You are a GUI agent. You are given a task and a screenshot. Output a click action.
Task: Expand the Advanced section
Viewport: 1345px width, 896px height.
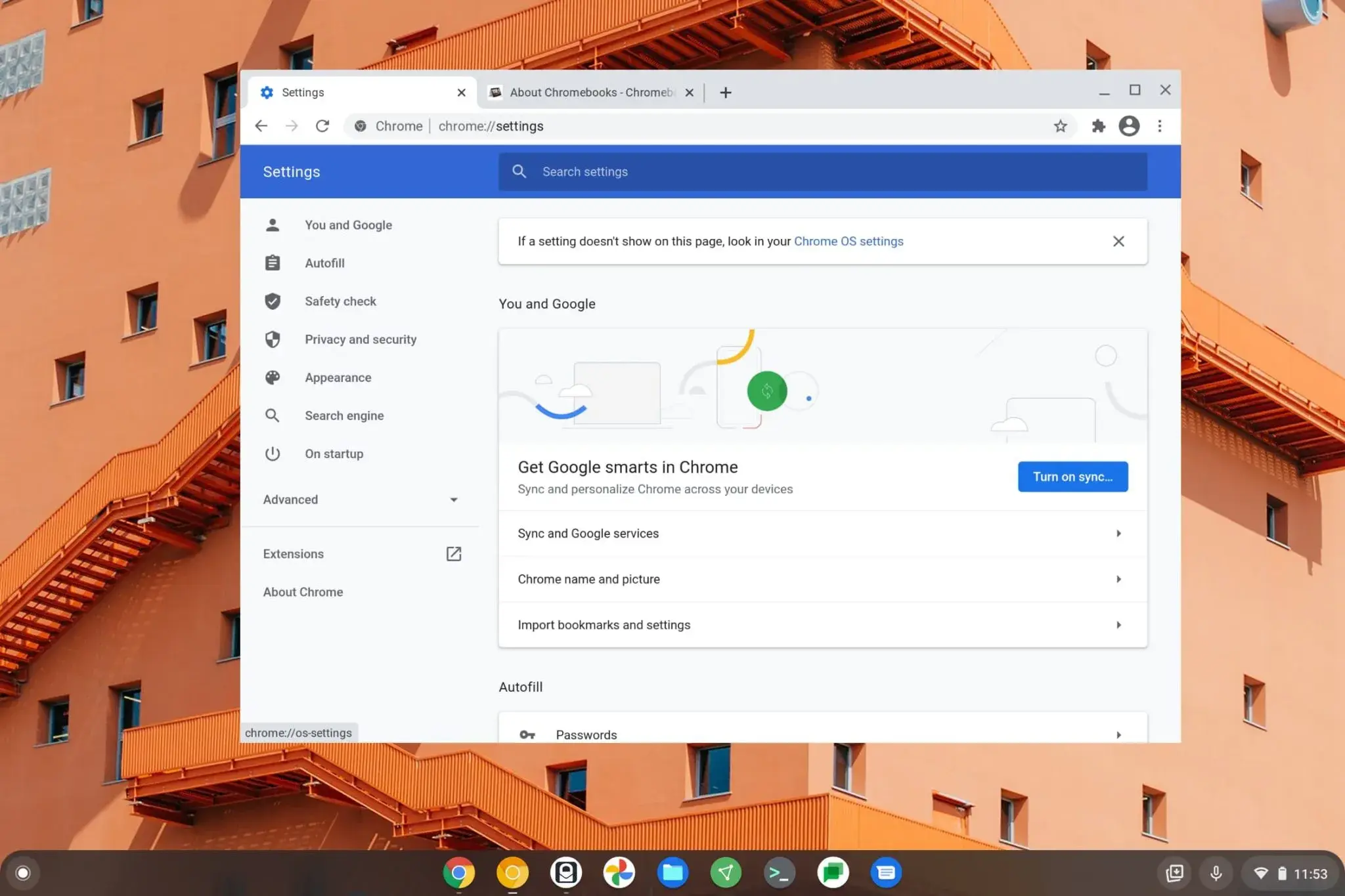tap(361, 500)
